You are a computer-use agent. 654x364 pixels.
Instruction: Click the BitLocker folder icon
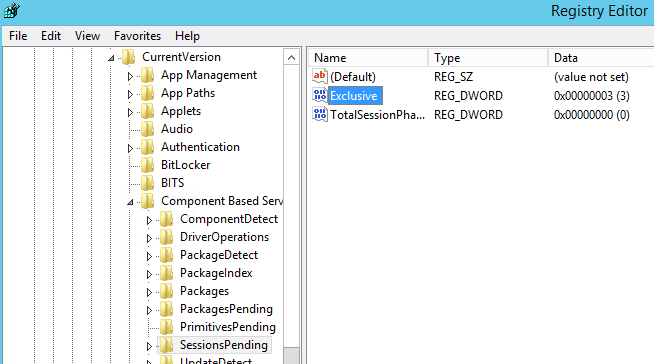(147, 165)
